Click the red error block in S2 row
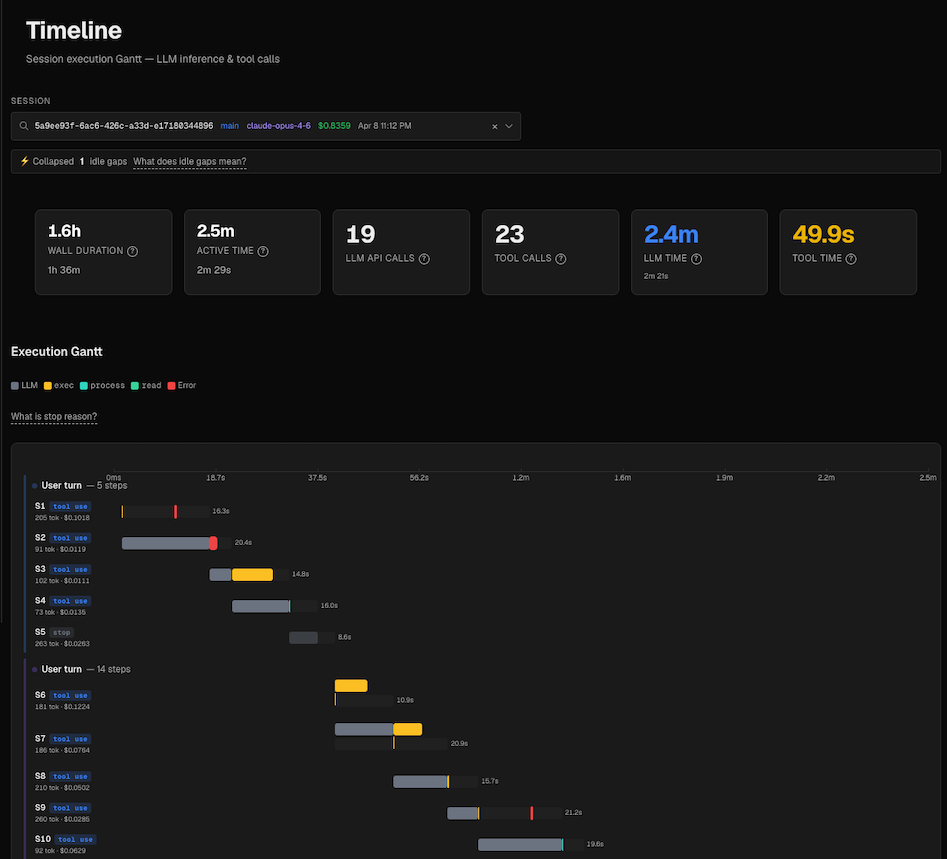 tap(213, 543)
